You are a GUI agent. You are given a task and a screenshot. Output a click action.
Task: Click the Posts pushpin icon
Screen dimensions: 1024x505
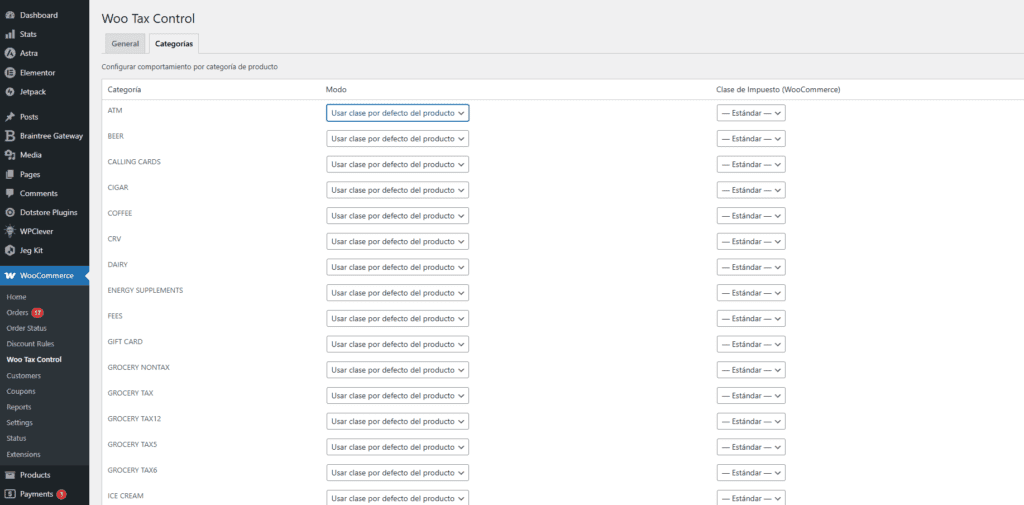(10, 117)
